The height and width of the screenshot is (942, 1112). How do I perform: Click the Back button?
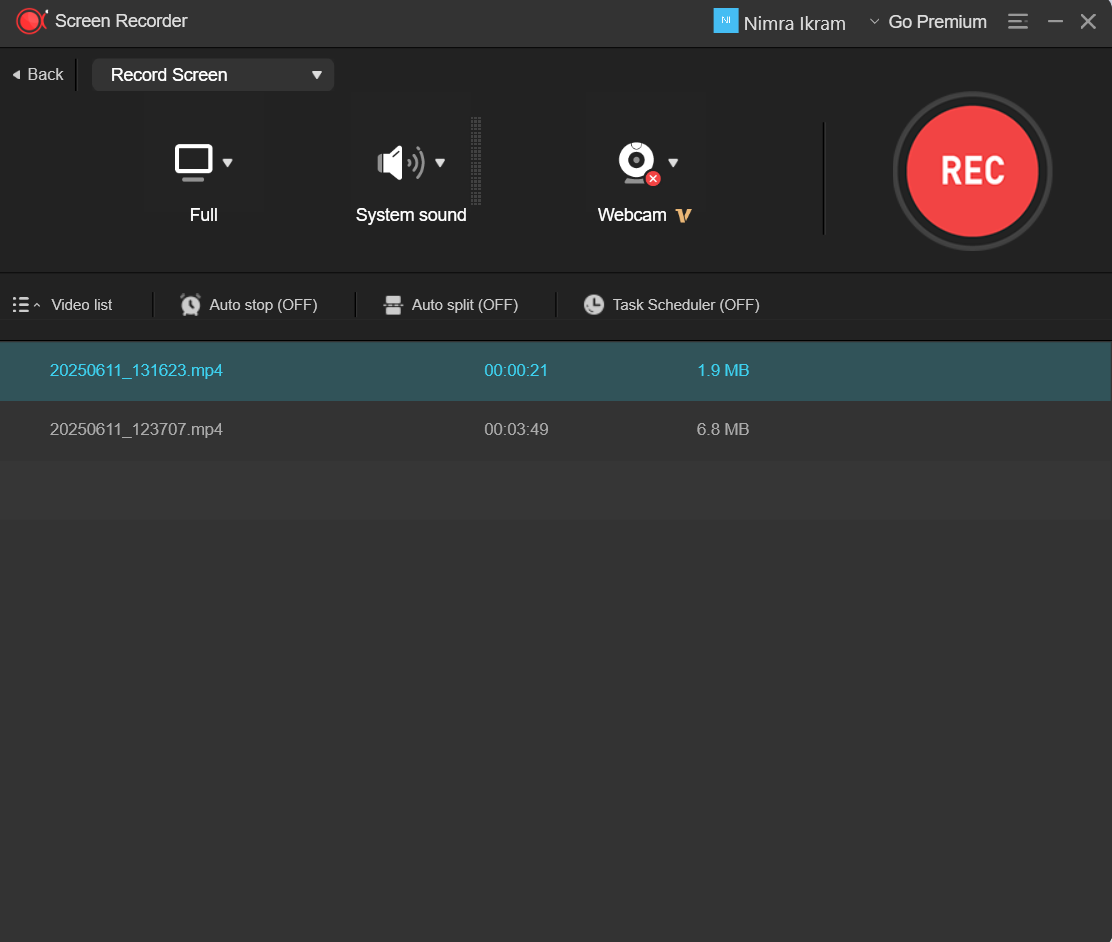tap(38, 75)
